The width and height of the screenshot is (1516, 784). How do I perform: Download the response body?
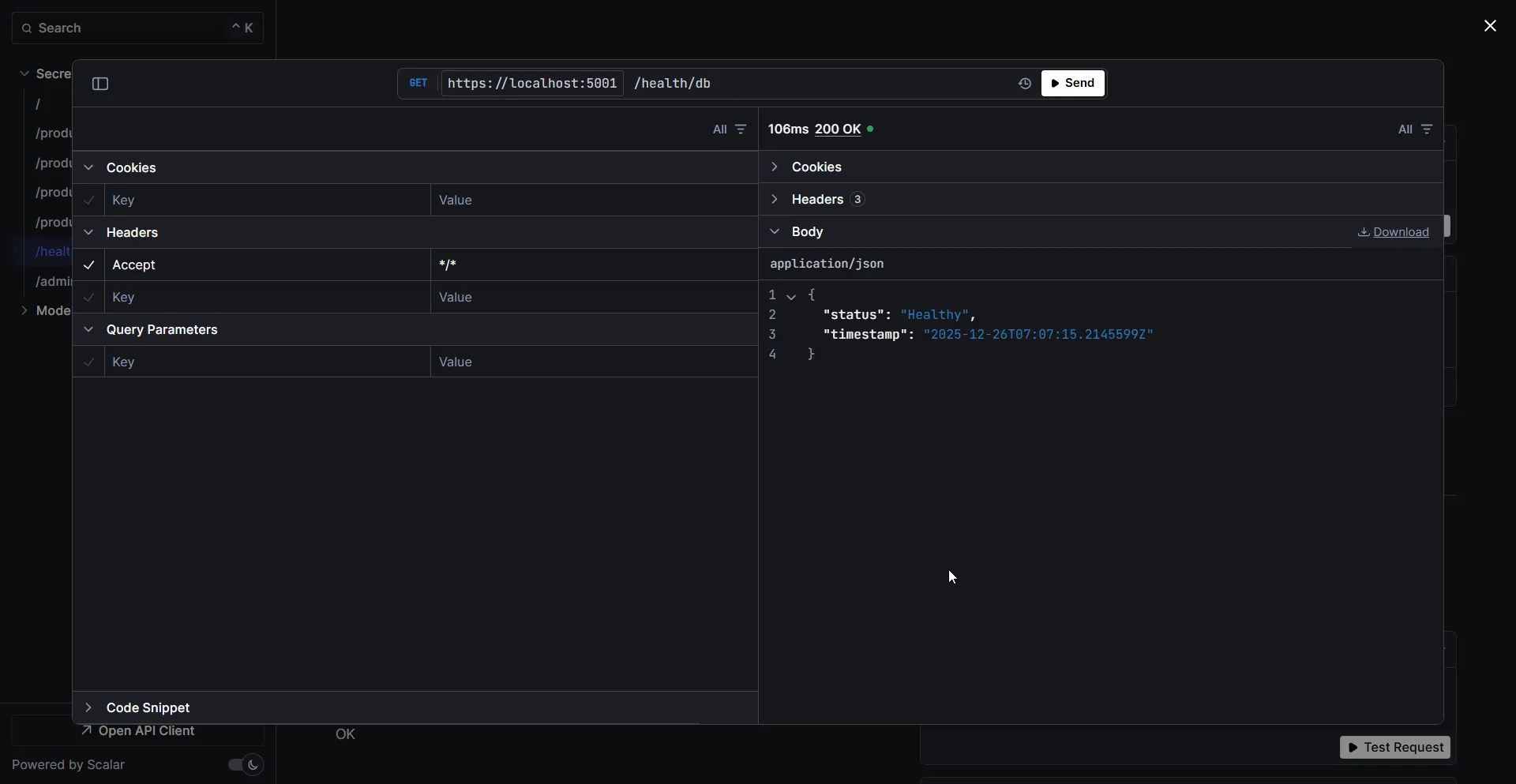click(x=1394, y=232)
